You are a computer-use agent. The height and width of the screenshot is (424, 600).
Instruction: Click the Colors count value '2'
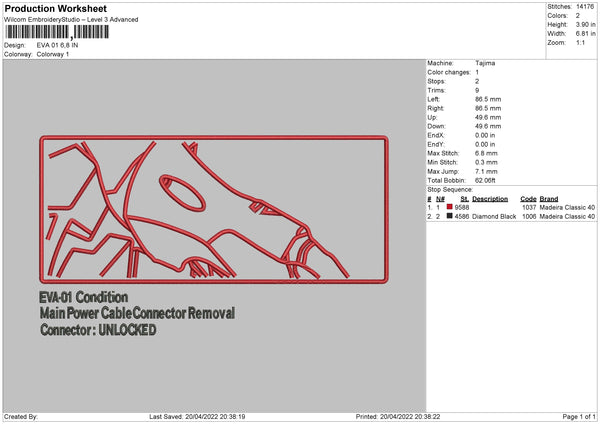coord(578,16)
